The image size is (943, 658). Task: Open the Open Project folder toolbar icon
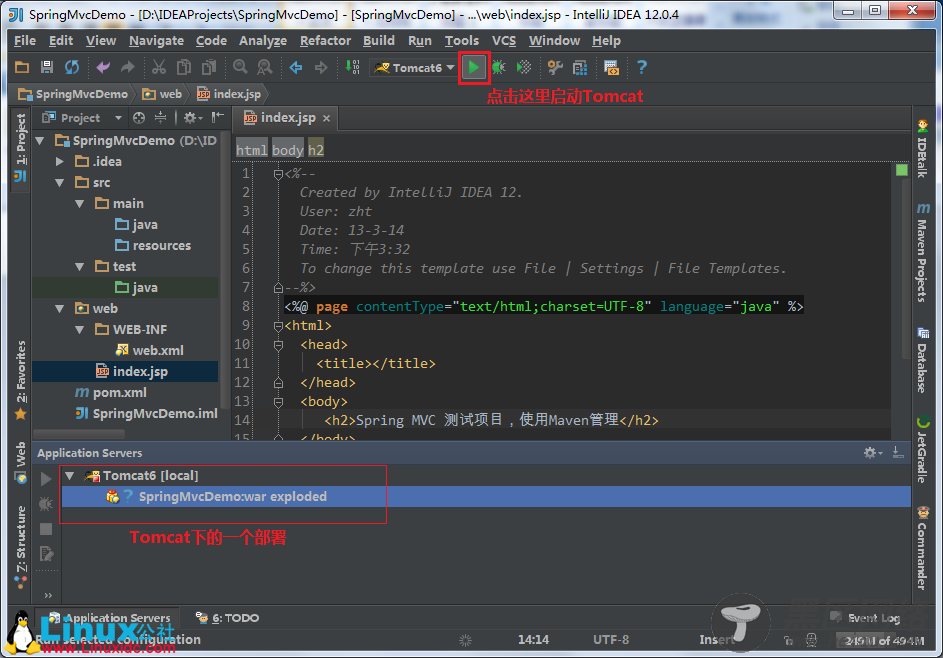pos(22,67)
